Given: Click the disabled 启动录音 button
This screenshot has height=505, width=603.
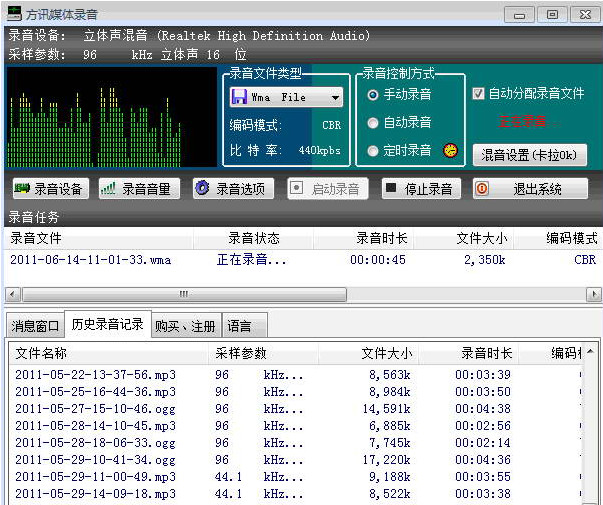Looking at the screenshot, I should (328, 188).
